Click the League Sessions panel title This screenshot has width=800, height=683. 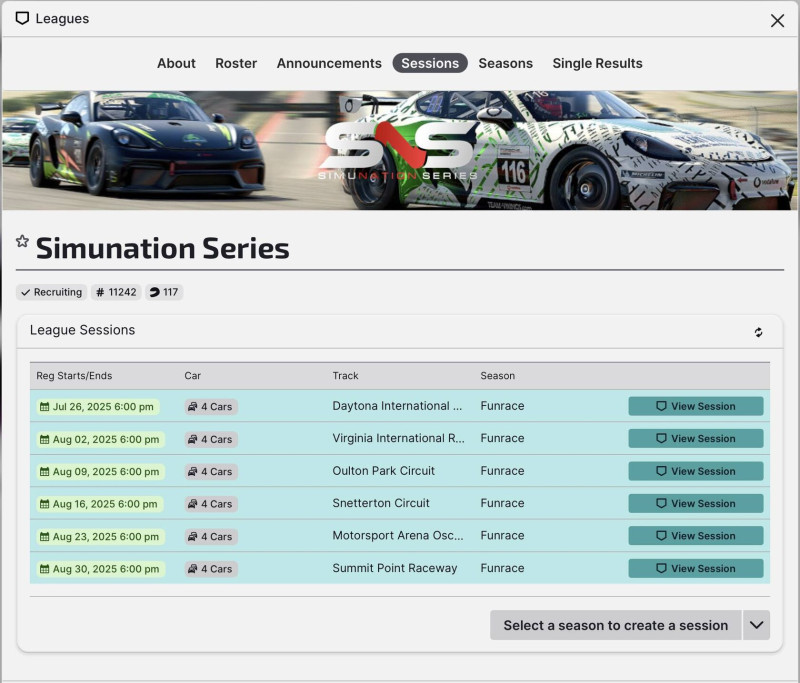[82, 330]
